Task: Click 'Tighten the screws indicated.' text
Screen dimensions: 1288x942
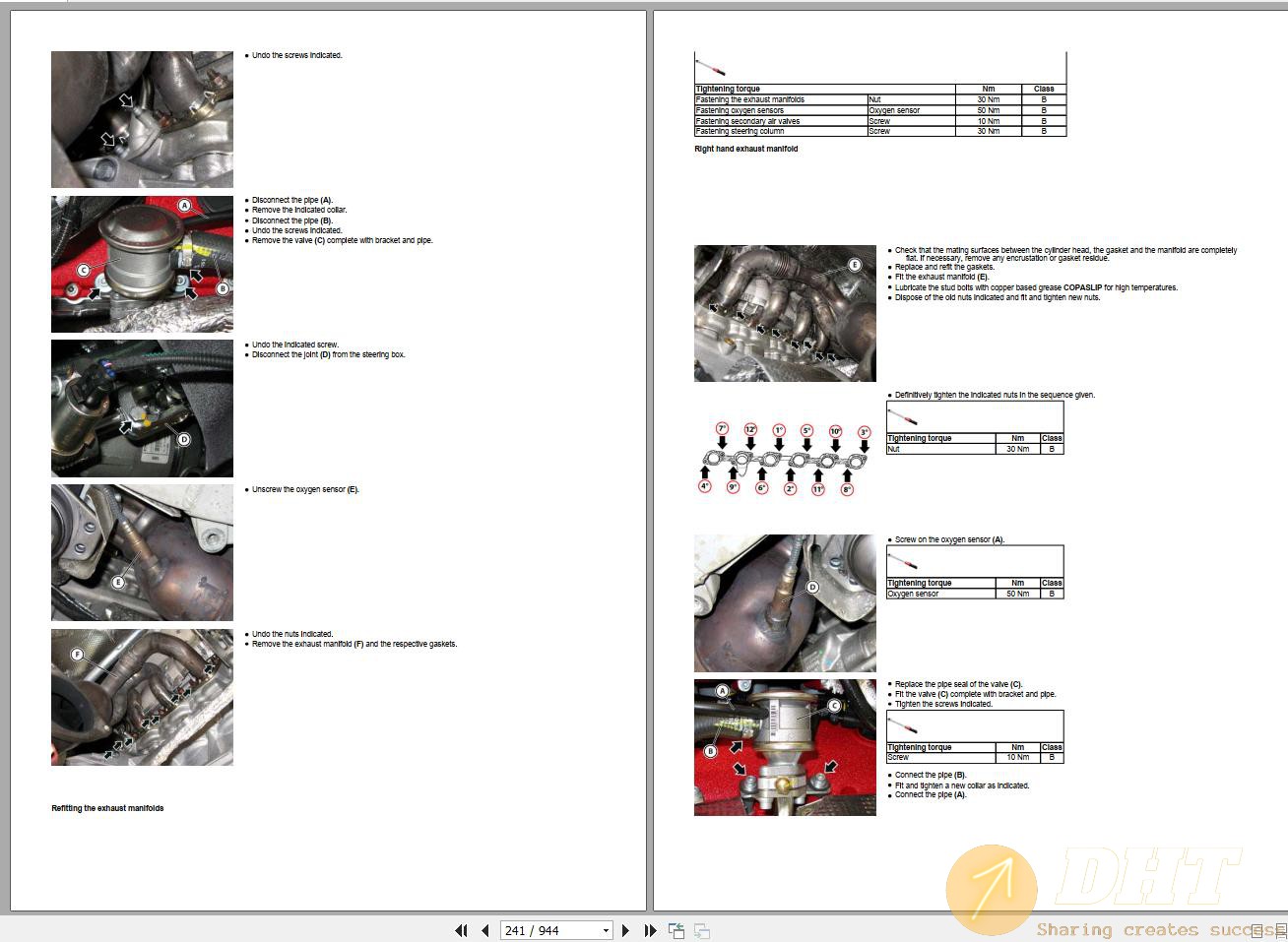Action: 943,704
